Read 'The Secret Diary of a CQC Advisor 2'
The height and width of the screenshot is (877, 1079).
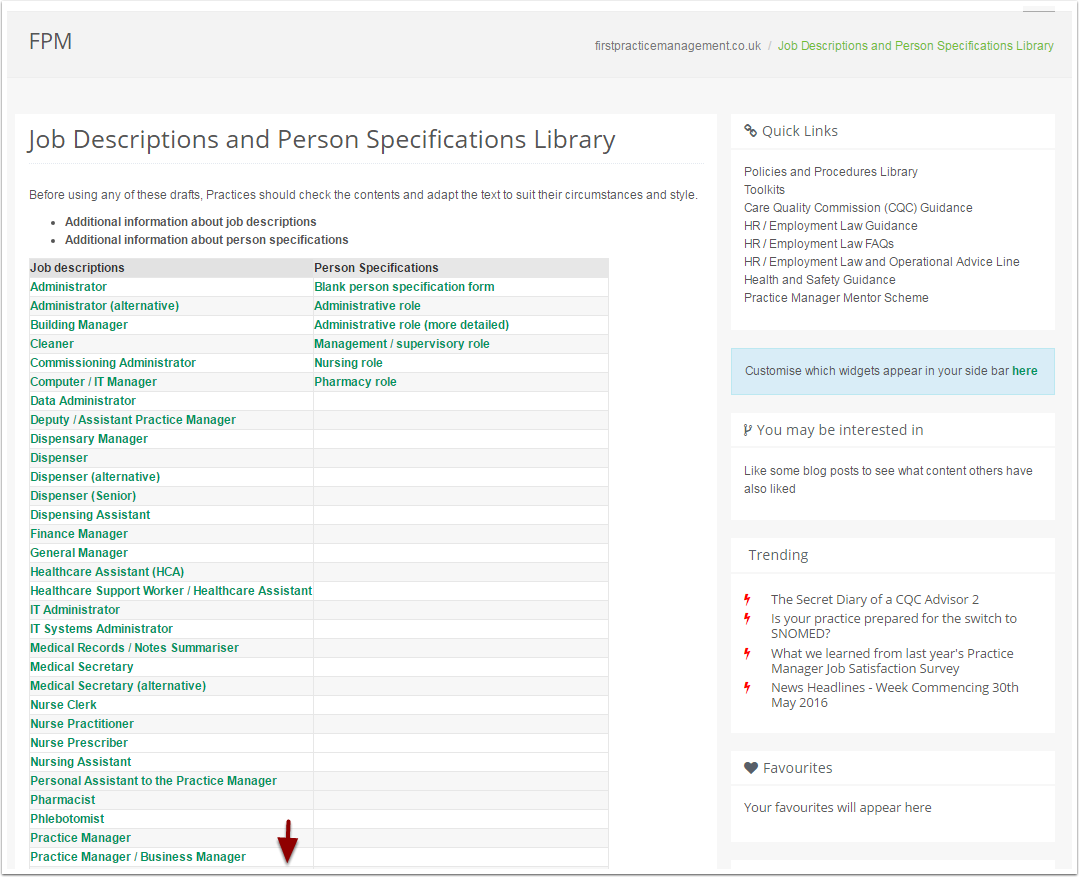point(874,600)
